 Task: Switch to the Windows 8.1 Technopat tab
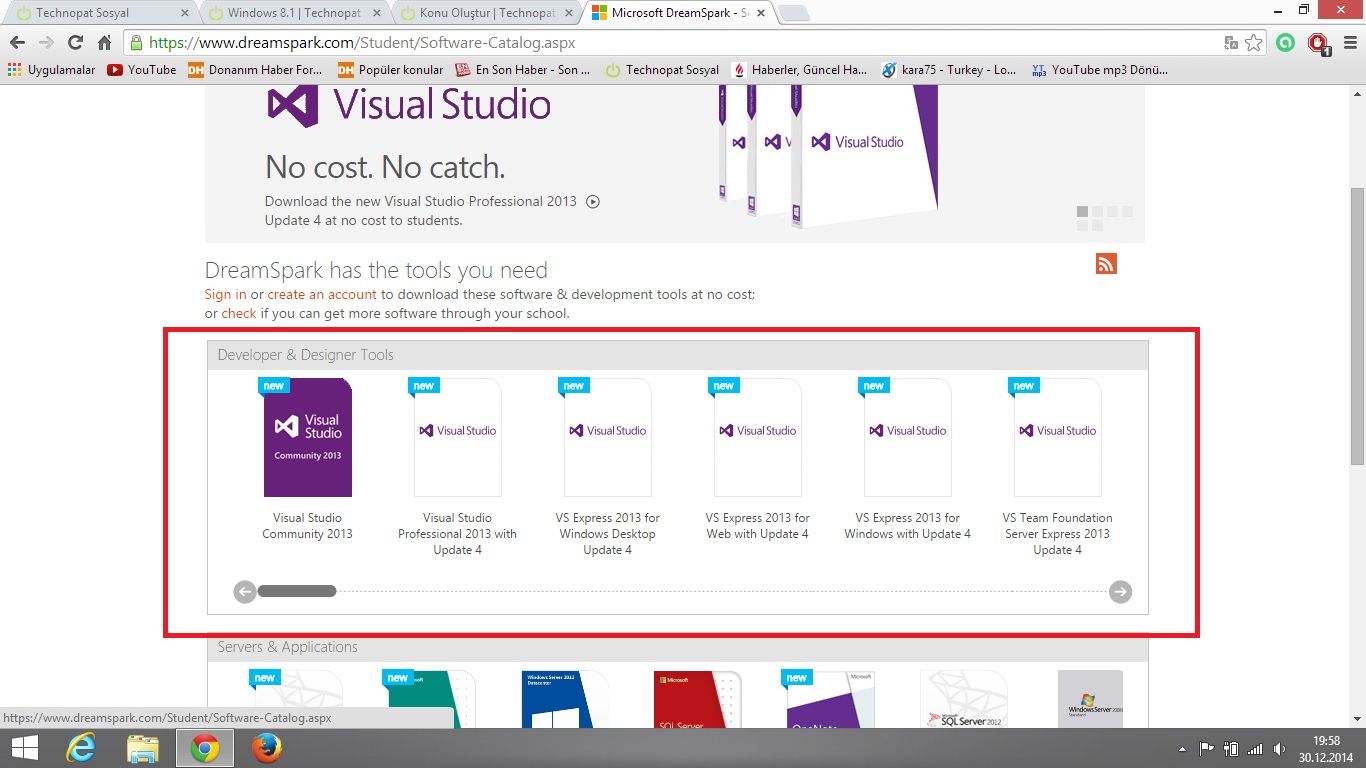click(292, 13)
